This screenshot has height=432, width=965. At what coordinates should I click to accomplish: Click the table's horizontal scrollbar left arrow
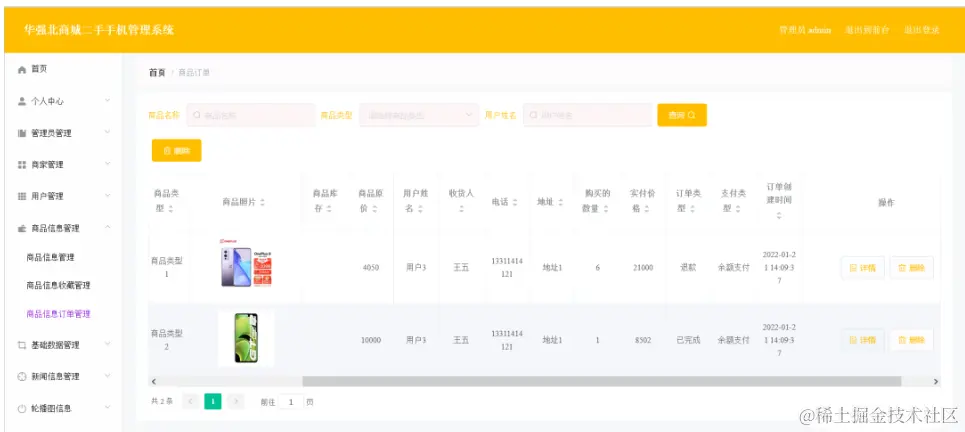point(154,382)
